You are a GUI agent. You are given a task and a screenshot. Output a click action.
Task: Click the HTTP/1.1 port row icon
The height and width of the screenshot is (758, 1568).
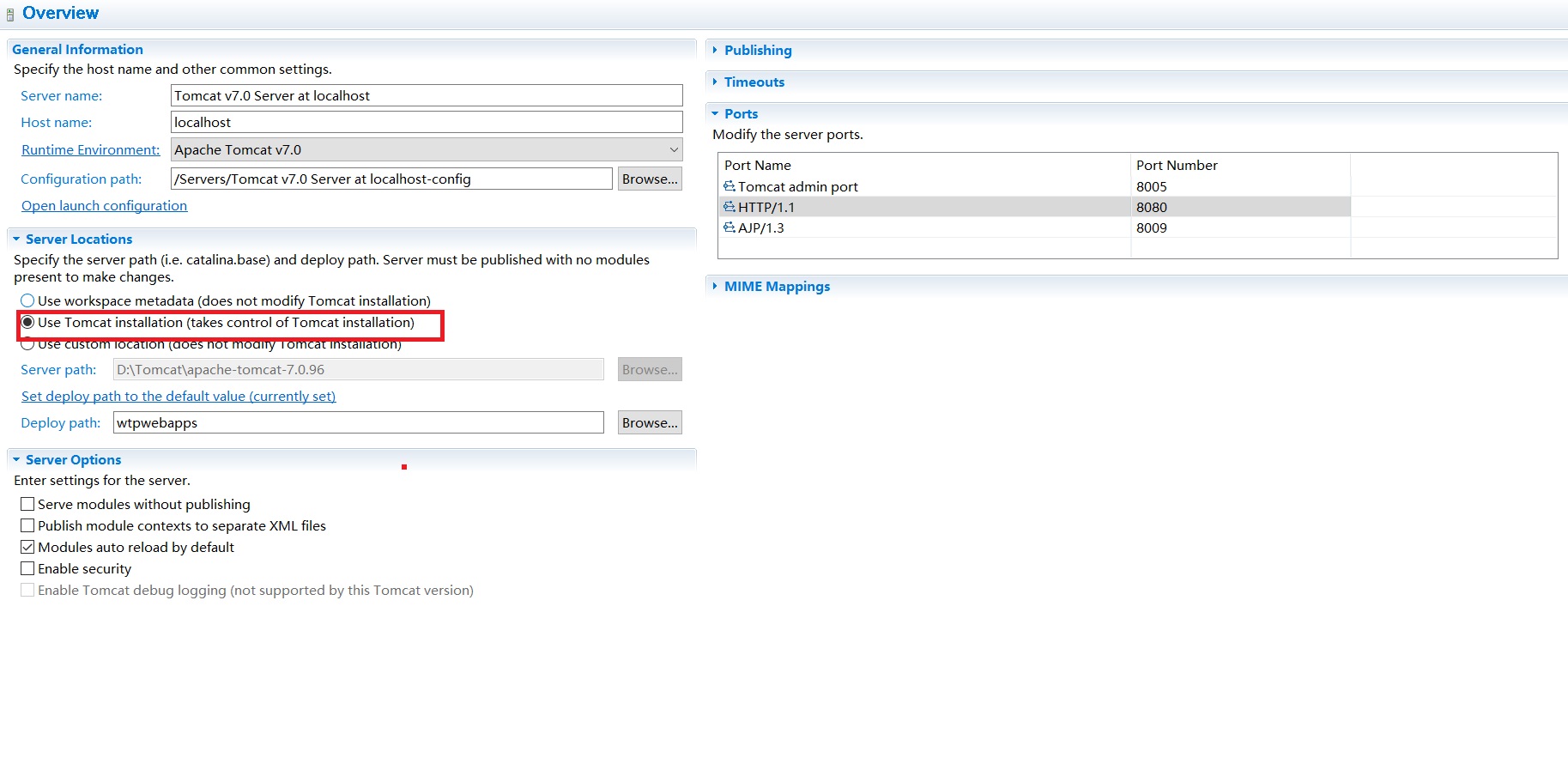click(x=730, y=207)
